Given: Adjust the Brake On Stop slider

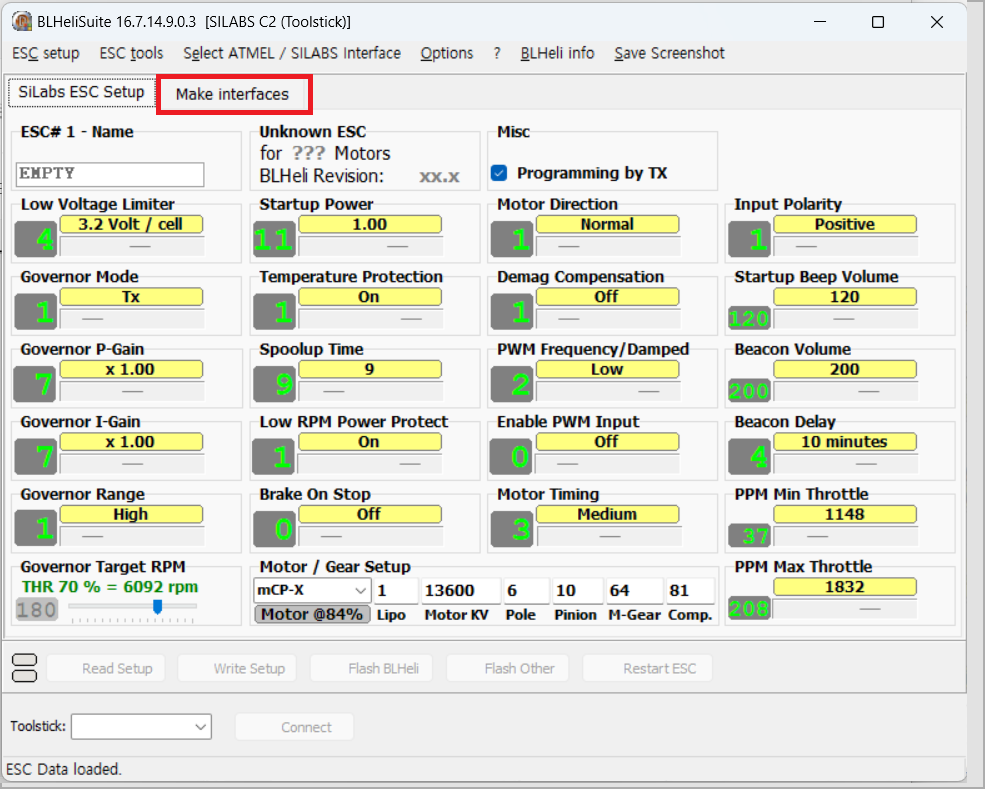Looking at the screenshot, I should pyautogui.click(x=371, y=536).
